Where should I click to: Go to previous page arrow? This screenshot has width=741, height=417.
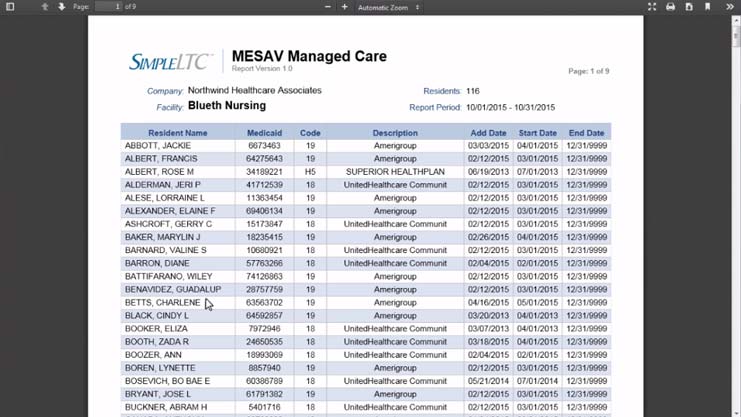45,7
